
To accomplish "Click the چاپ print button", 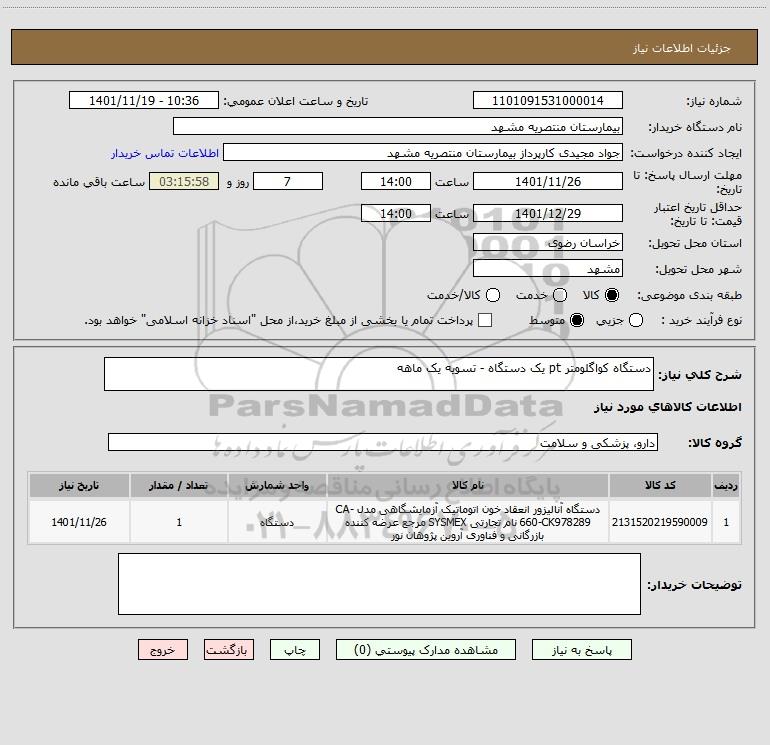I will [295, 650].
